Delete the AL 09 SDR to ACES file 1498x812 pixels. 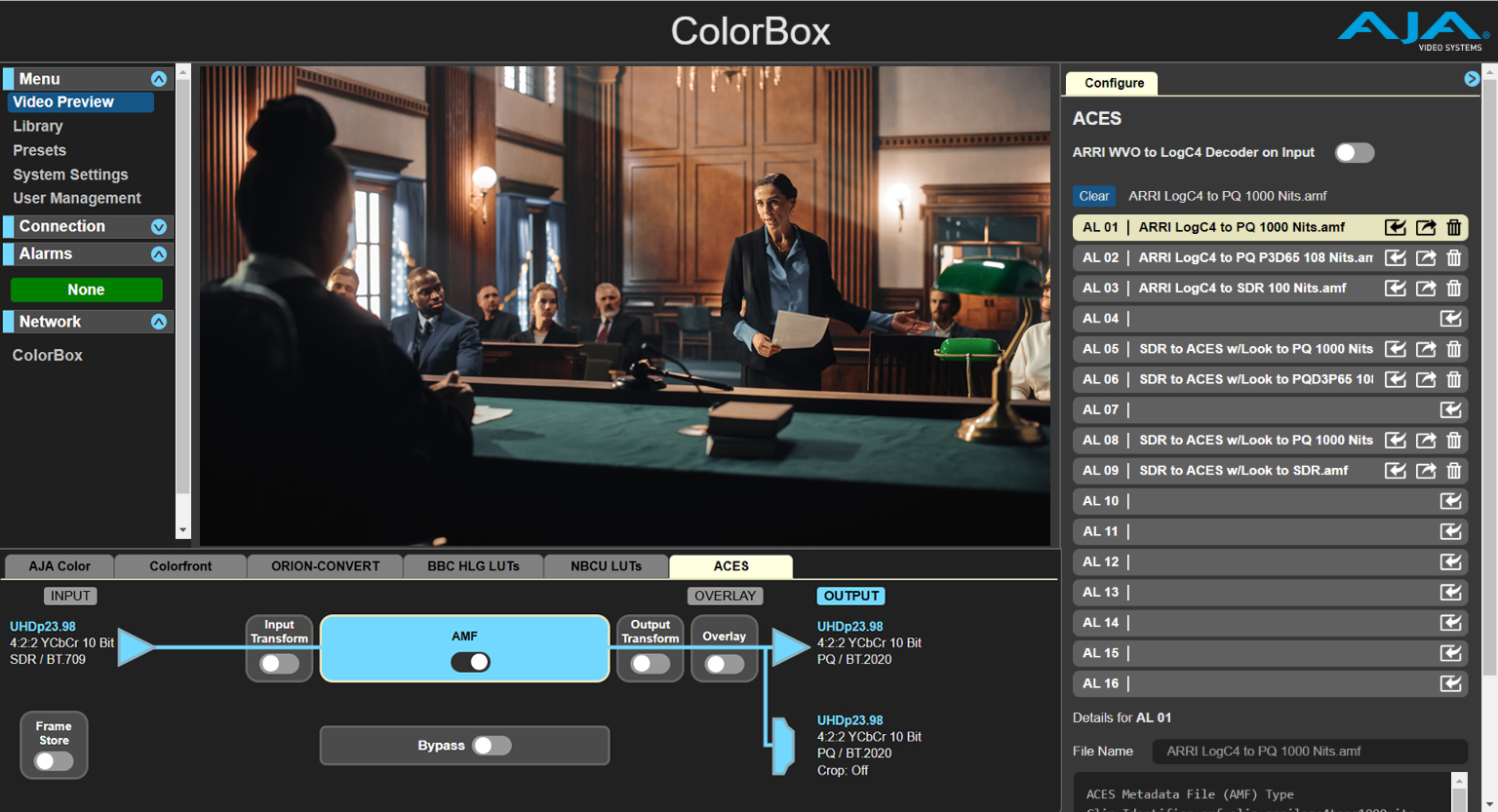1454,470
